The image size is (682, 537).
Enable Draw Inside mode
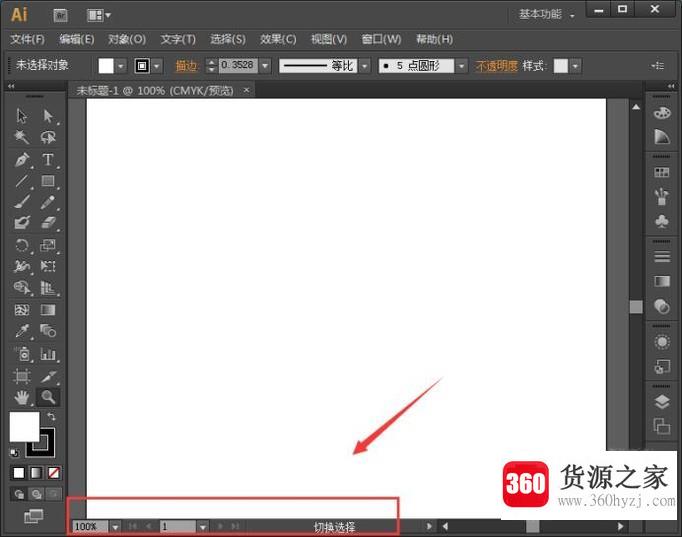coord(53,494)
